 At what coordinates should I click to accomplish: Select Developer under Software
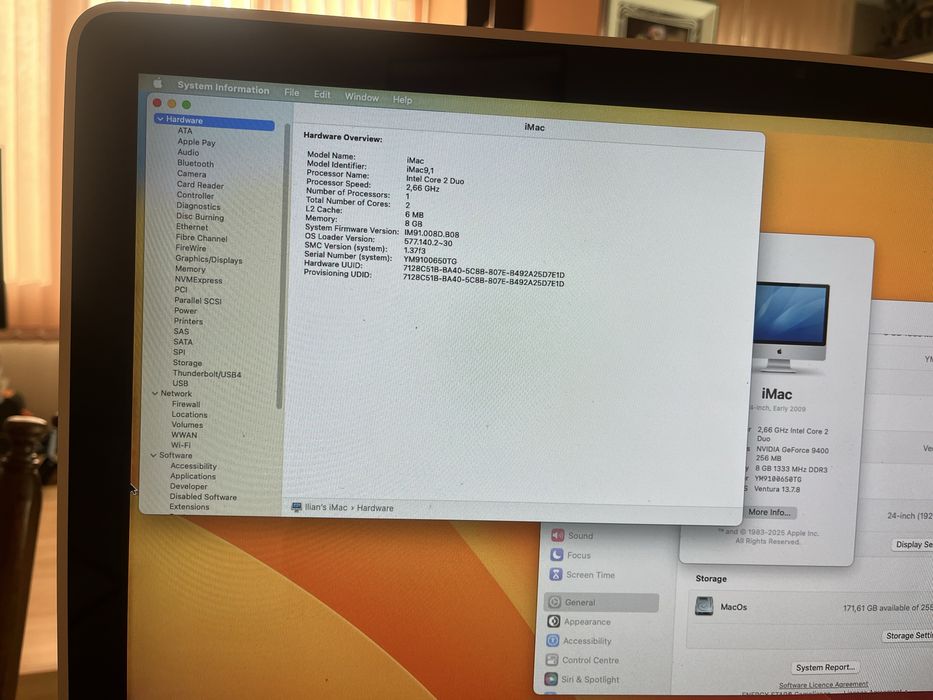(189, 486)
